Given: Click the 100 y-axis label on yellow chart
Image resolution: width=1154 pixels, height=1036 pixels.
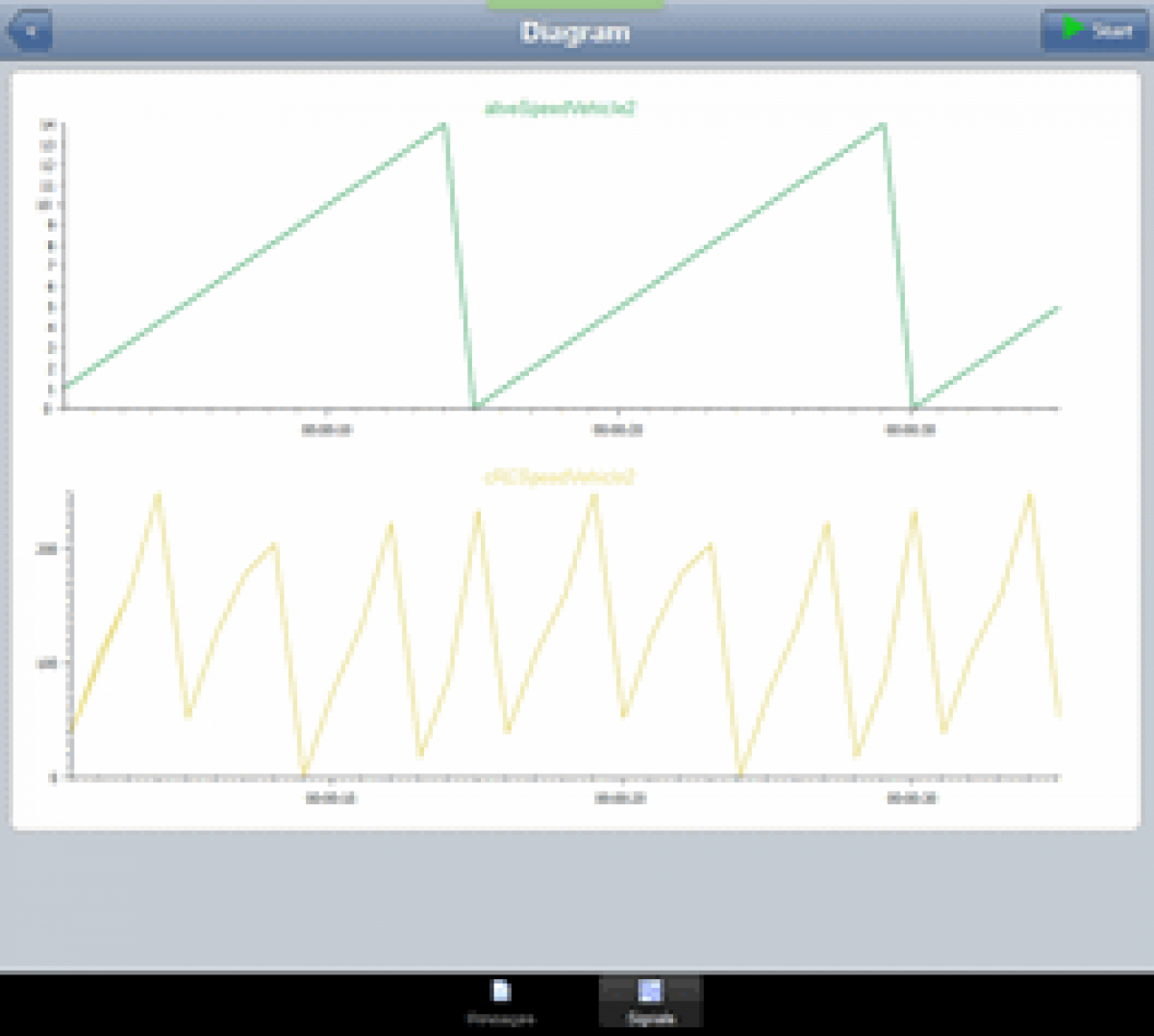Looking at the screenshot, I should [x=46, y=663].
